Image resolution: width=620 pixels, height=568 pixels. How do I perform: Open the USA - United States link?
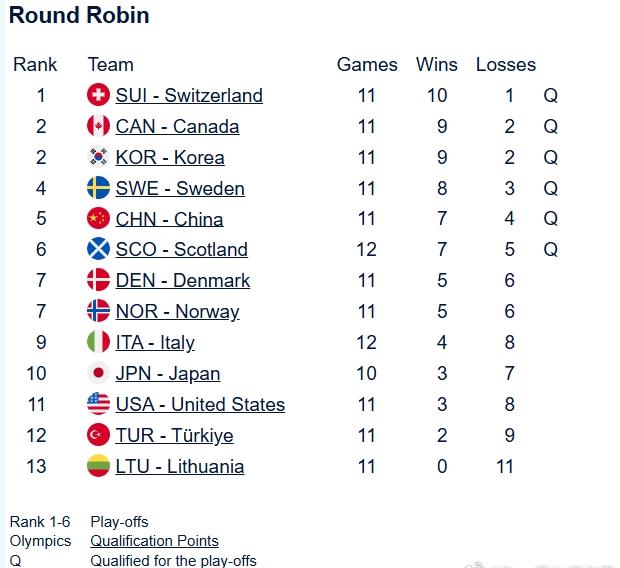pyautogui.click(x=200, y=404)
